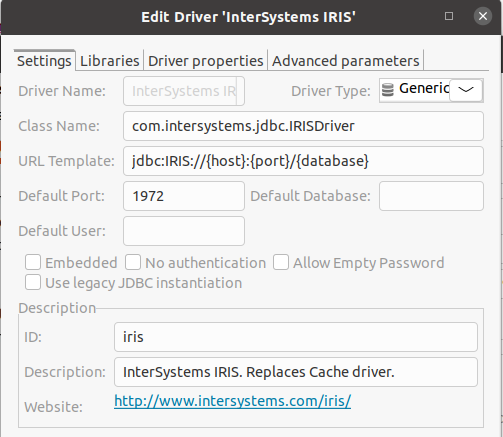Click the Default User label
The width and height of the screenshot is (503, 437).
coord(62,231)
